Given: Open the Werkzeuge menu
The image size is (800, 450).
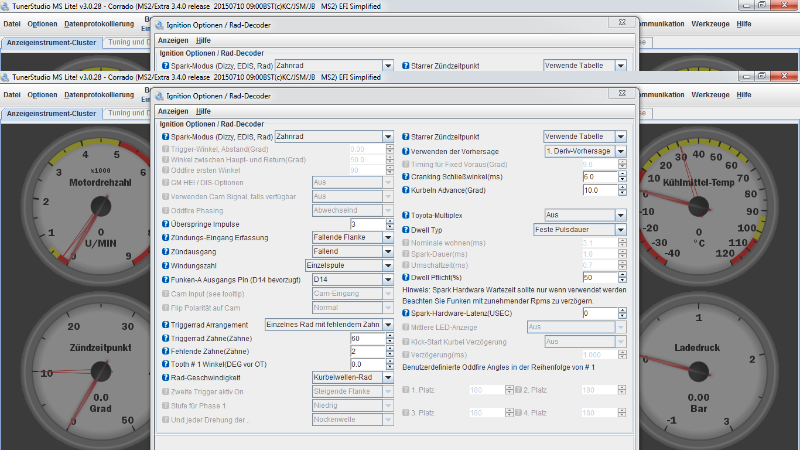Looking at the screenshot, I should coord(710,94).
